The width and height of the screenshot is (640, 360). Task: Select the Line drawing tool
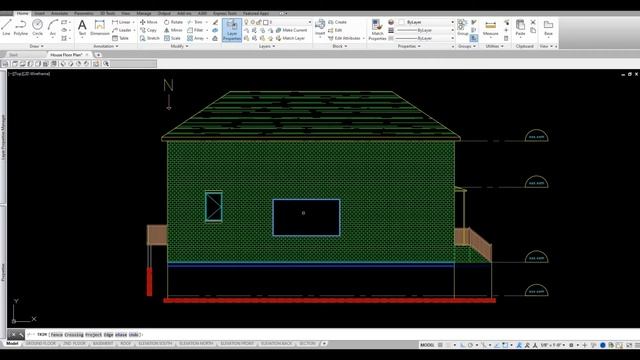(6, 28)
